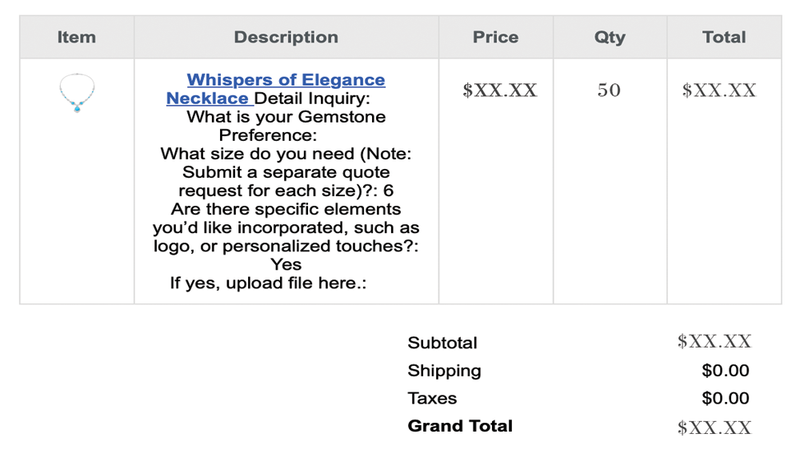This screenshot has height=450, width=800.
Task: Select the Qty column header
Action: click(x=609, y=37)
